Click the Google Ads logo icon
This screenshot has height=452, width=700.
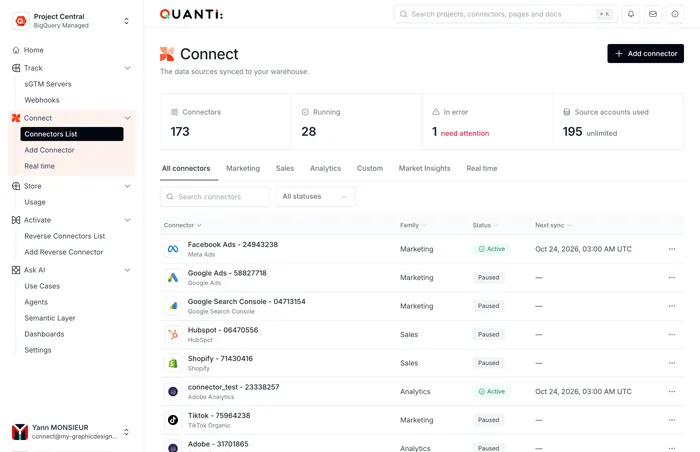[173, 277]
